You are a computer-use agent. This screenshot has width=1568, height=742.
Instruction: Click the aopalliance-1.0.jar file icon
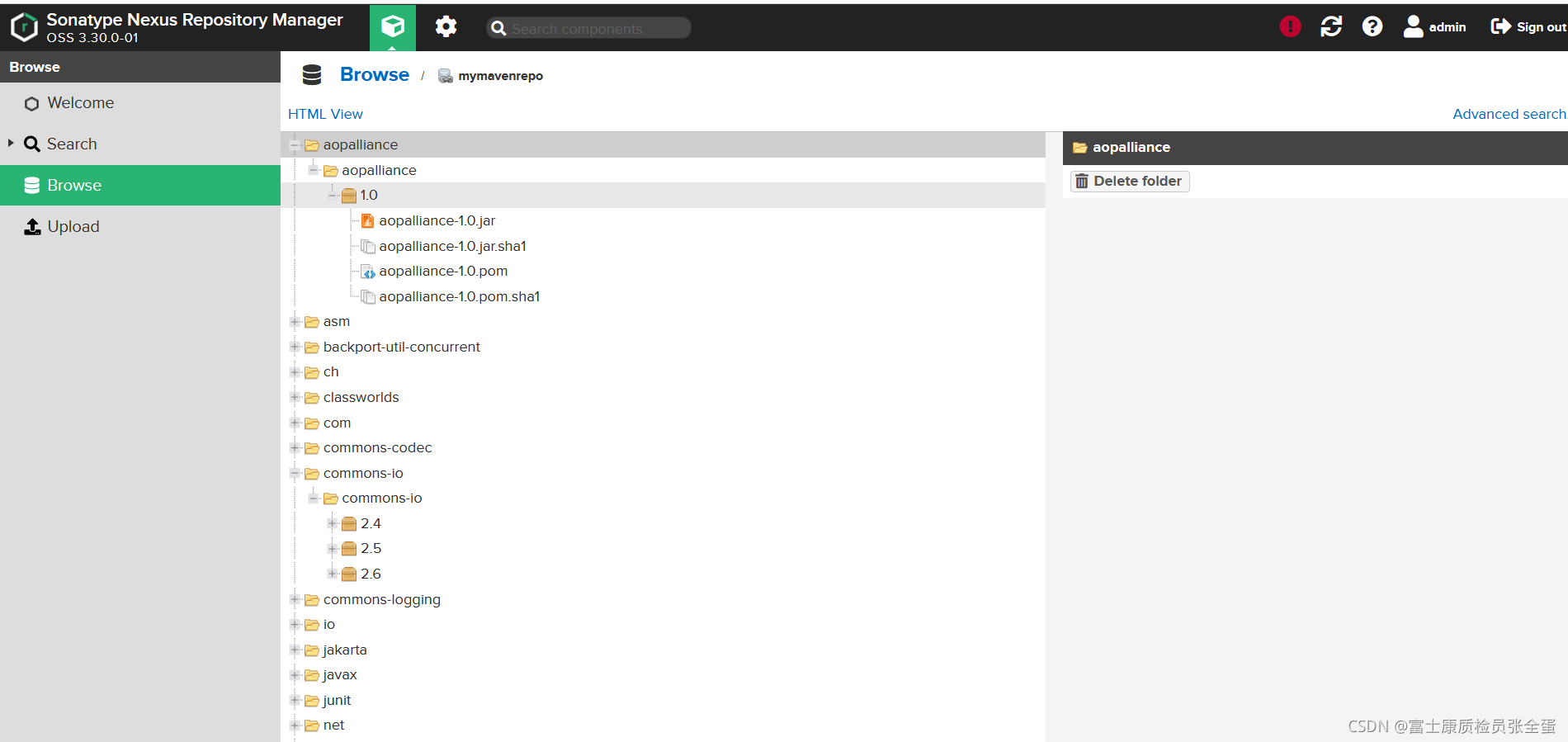point(368,221)
